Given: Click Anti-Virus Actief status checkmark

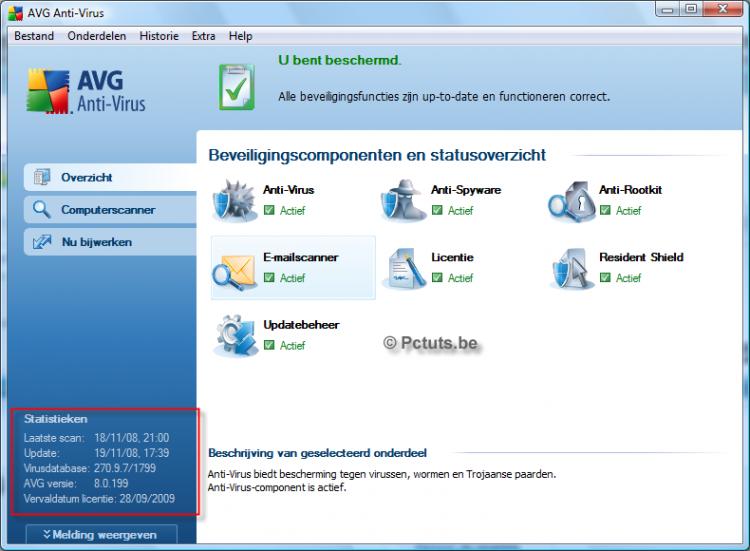Looking at the screenshot, I should tap(269, 210).
